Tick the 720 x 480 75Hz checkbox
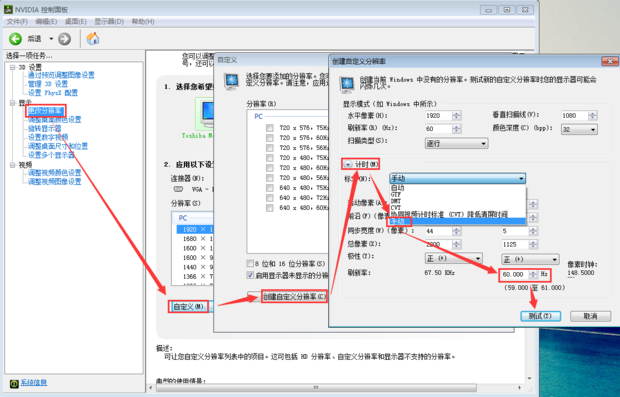Image resolution: width=620 pixels, height=397 pixels. (270, 158)
